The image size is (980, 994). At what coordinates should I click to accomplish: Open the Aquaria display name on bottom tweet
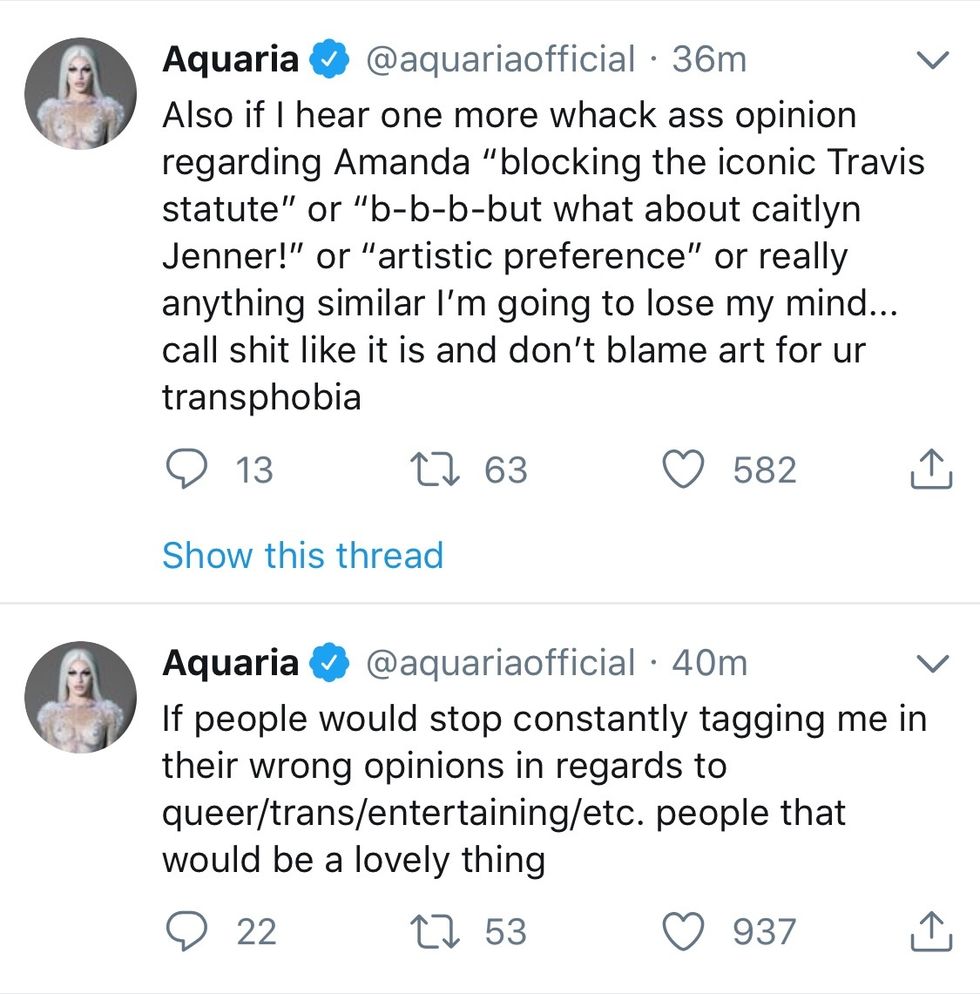point(230,662)
